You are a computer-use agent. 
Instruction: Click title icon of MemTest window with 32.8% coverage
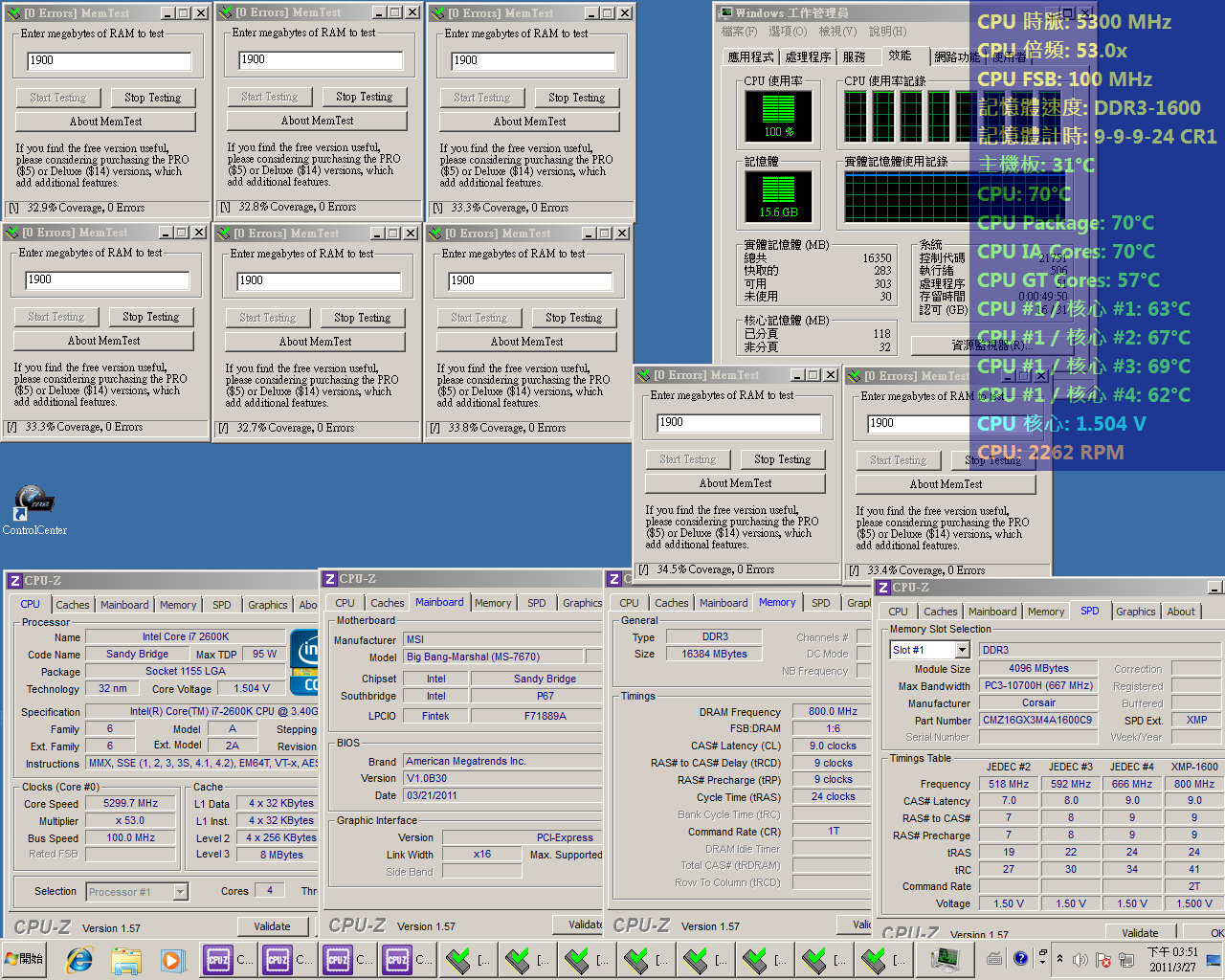tap(226, 12)
